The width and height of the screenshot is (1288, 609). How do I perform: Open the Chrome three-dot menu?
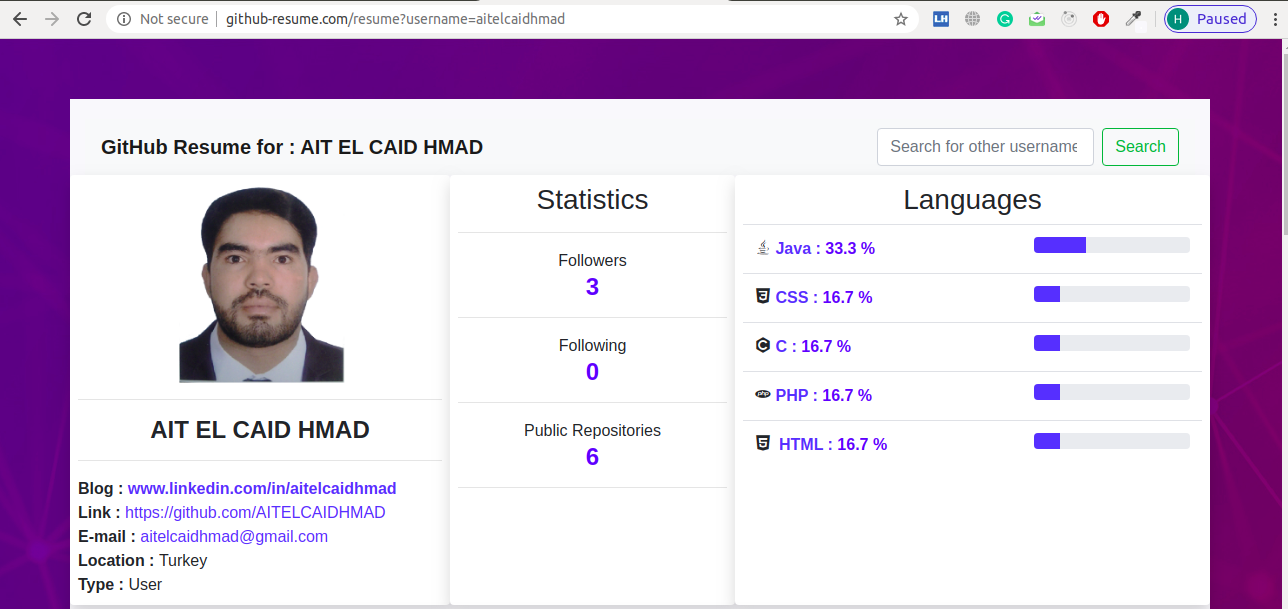(1272, 19)
